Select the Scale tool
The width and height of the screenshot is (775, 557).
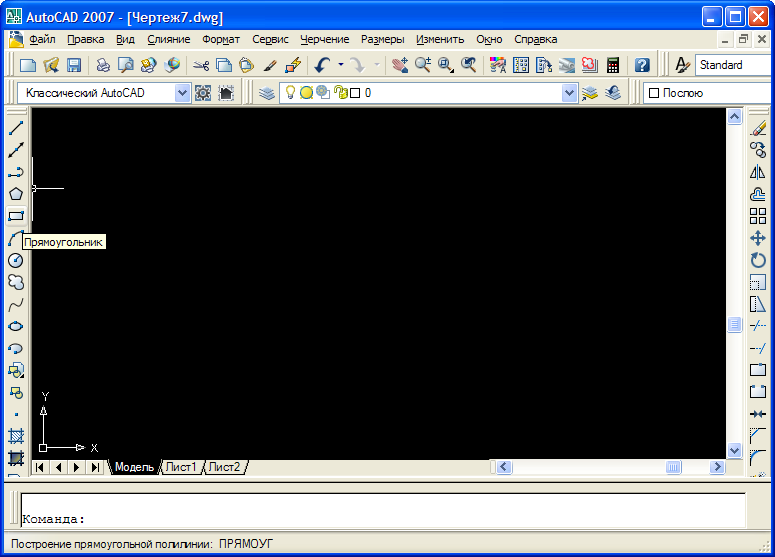pyautogui.click(x=758, y=282)
